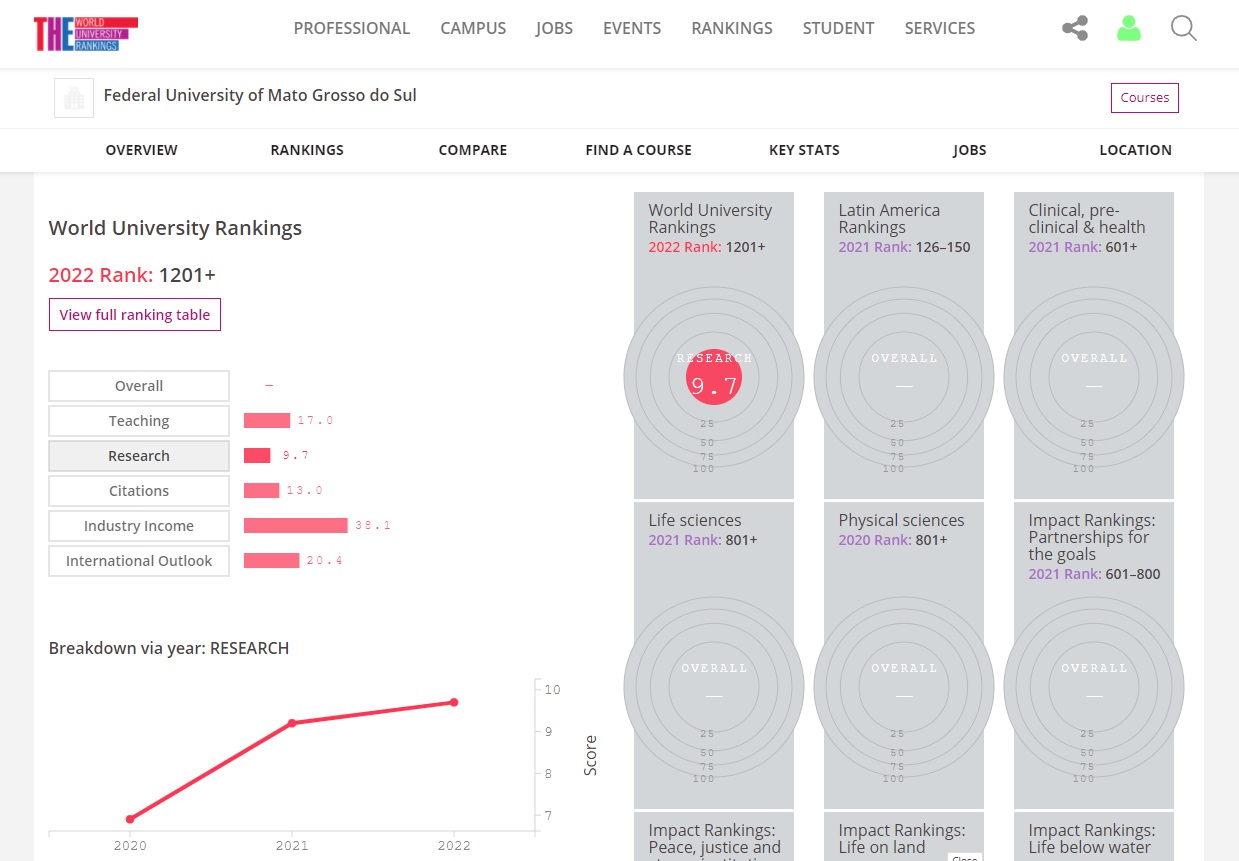This screenshot has width=1239, height=861.
Task: Open the Latin America Rankings card
Action: [x=903, y=345]
